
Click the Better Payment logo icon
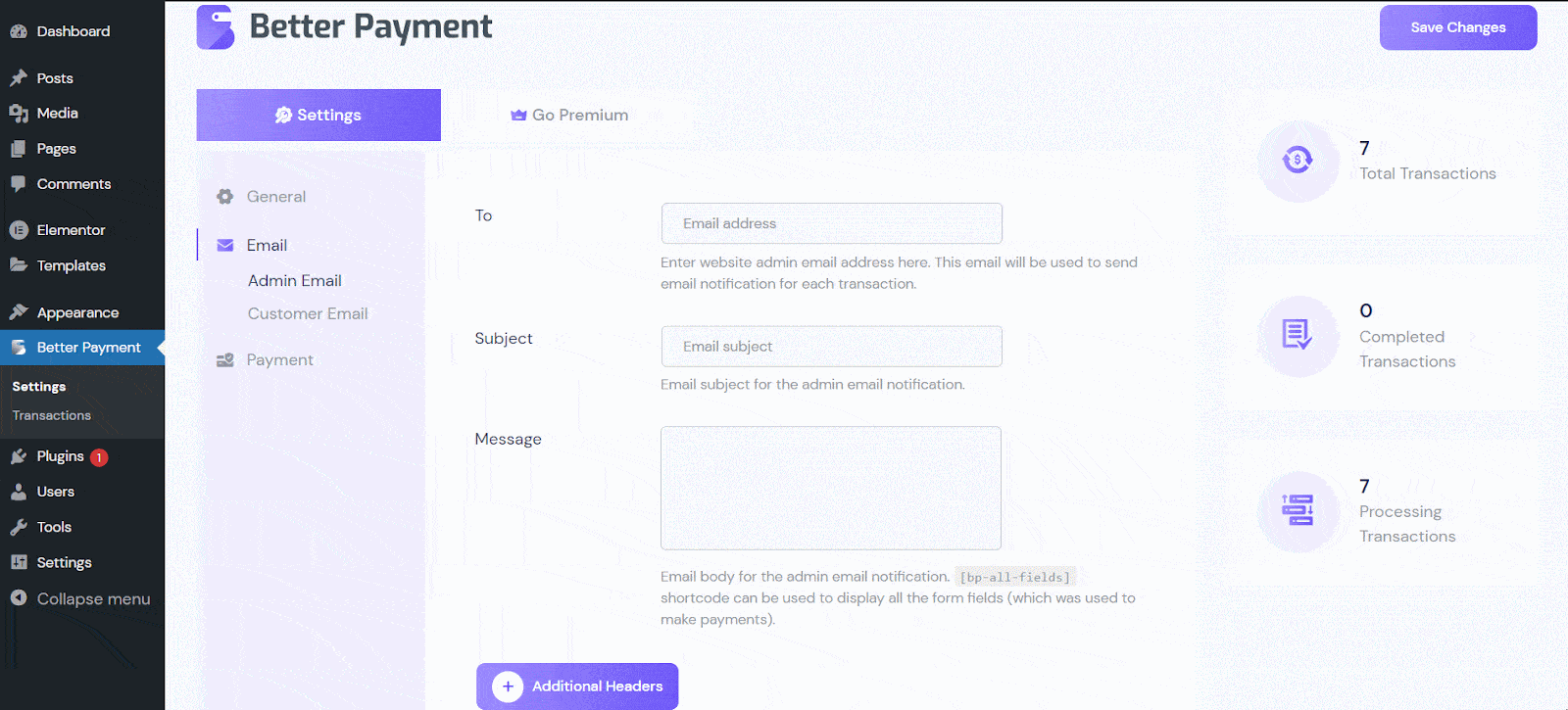pos(216,26)
